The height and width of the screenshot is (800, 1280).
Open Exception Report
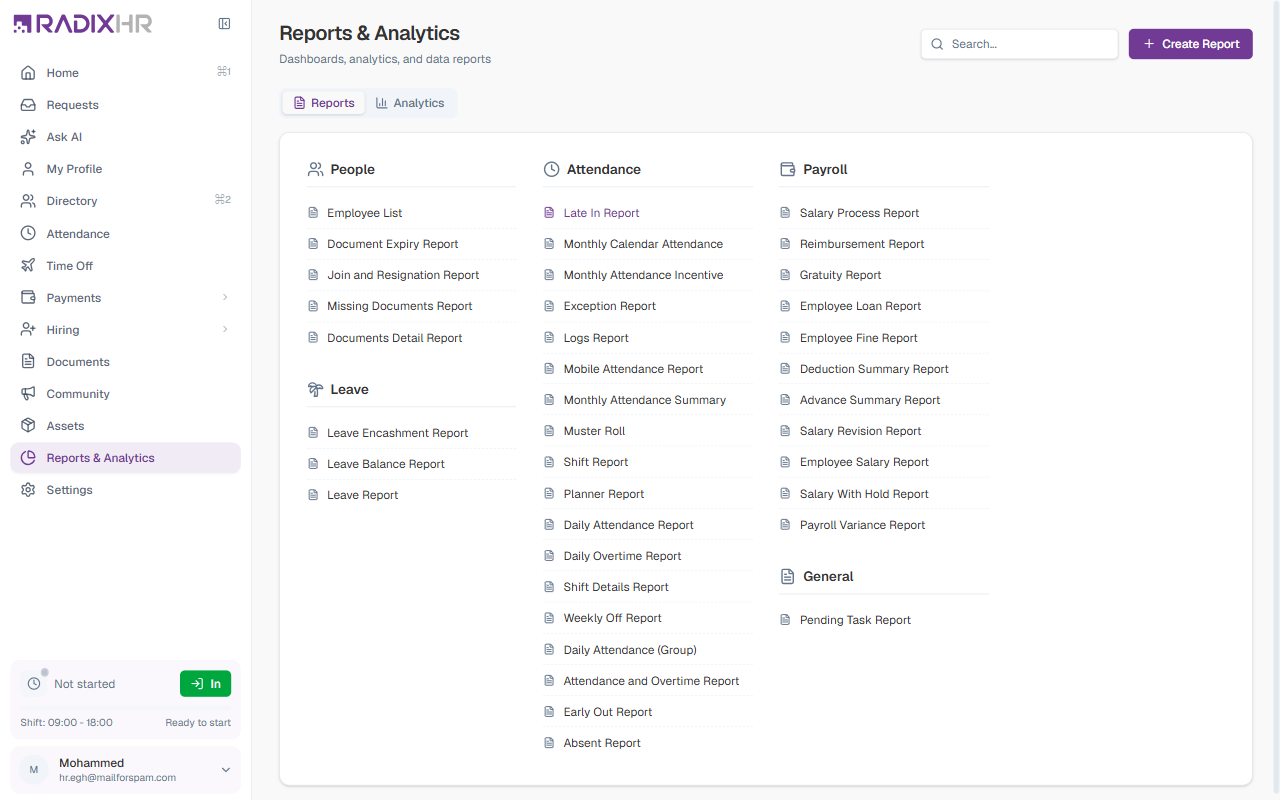pos(610,306)
